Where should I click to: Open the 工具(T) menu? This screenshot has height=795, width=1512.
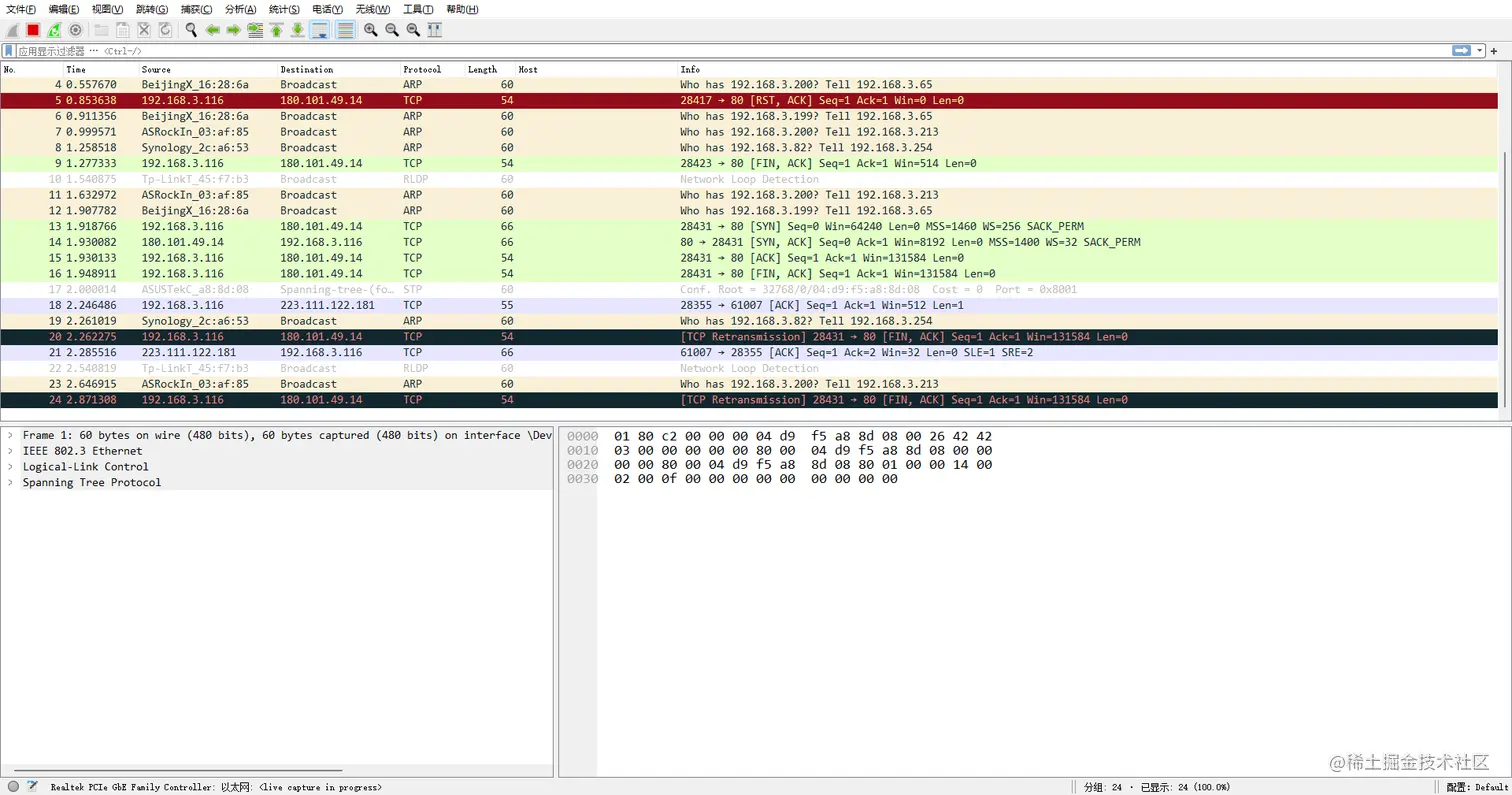tap(418, 9)
